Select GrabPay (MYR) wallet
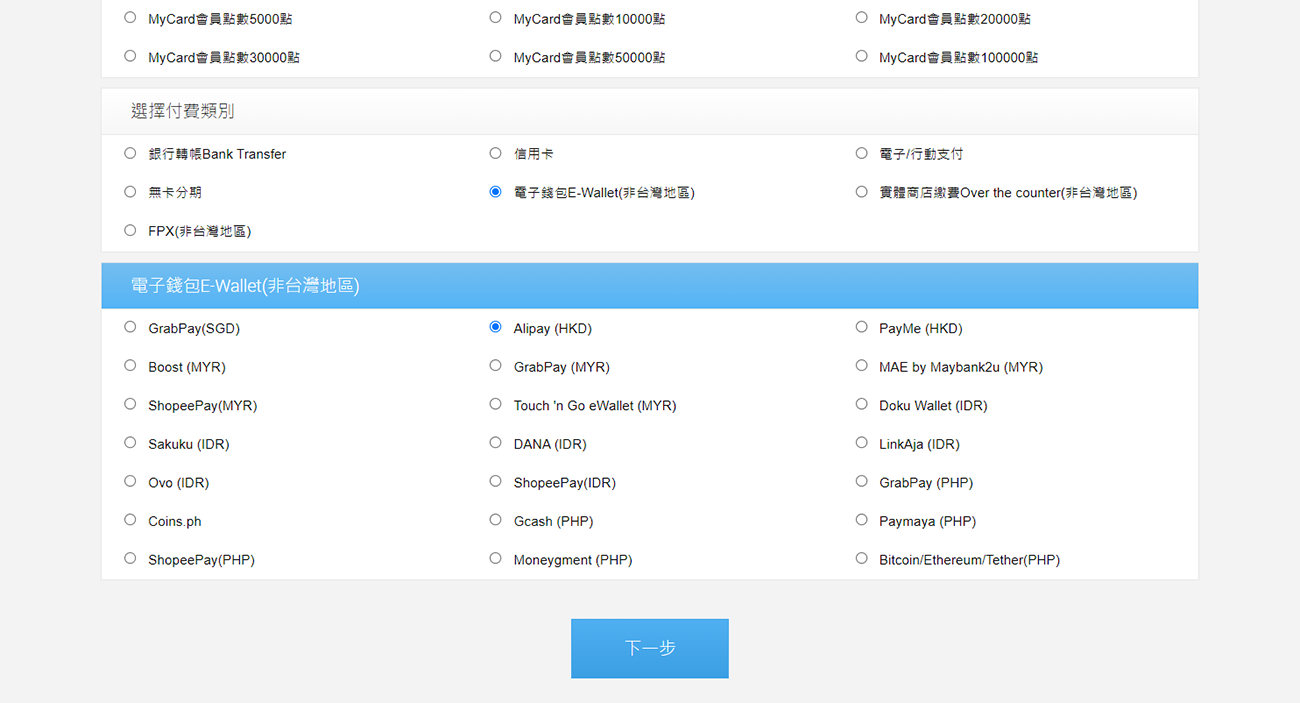This screenshot has height=703, width=1300. pos(495,367)
